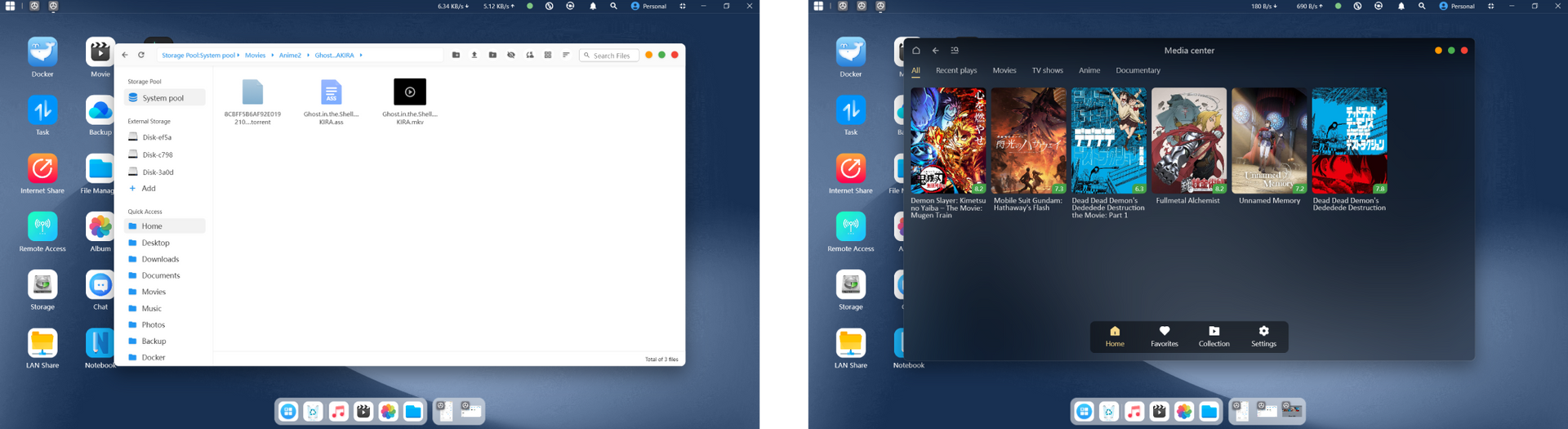This screenshot has height=429, width=1568.
Task: Switch to the Recent plays tab
Action: tap(956, 70)
